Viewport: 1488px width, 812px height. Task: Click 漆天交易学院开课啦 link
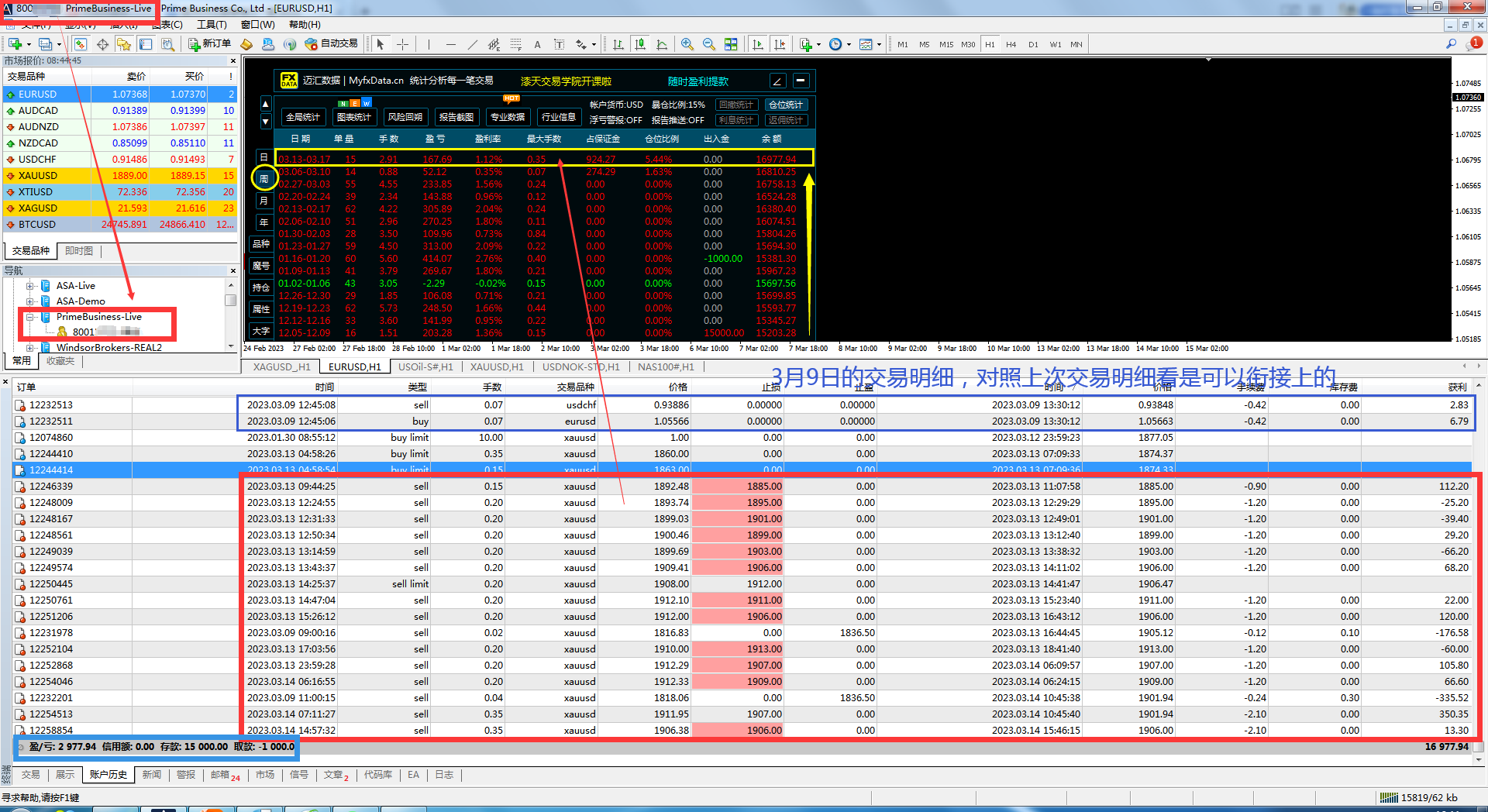566,81
